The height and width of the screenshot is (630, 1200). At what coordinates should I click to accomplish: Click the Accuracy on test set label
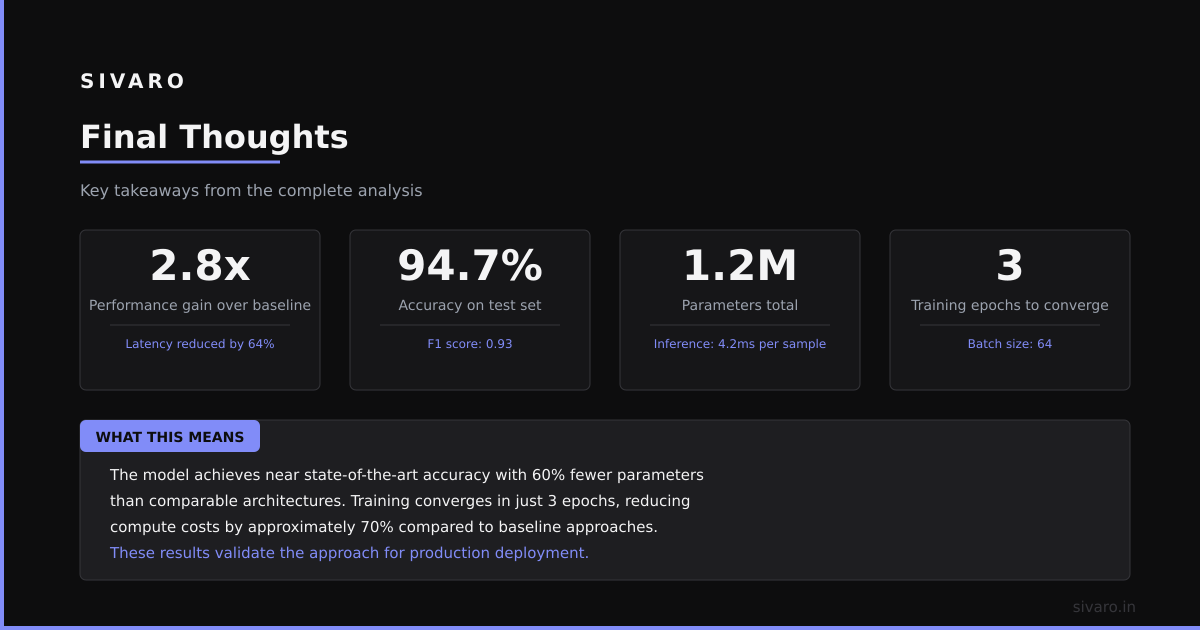point(470,306)
